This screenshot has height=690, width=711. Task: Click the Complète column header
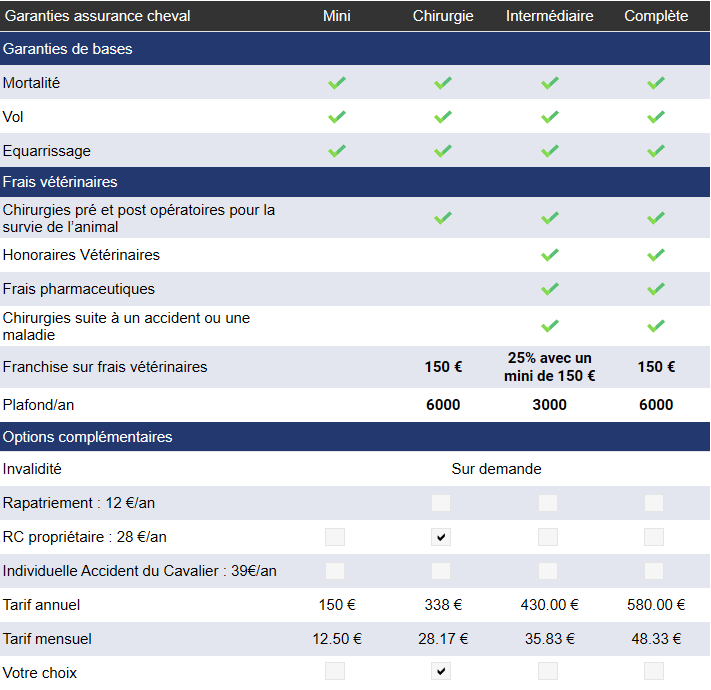coord(656,16)
